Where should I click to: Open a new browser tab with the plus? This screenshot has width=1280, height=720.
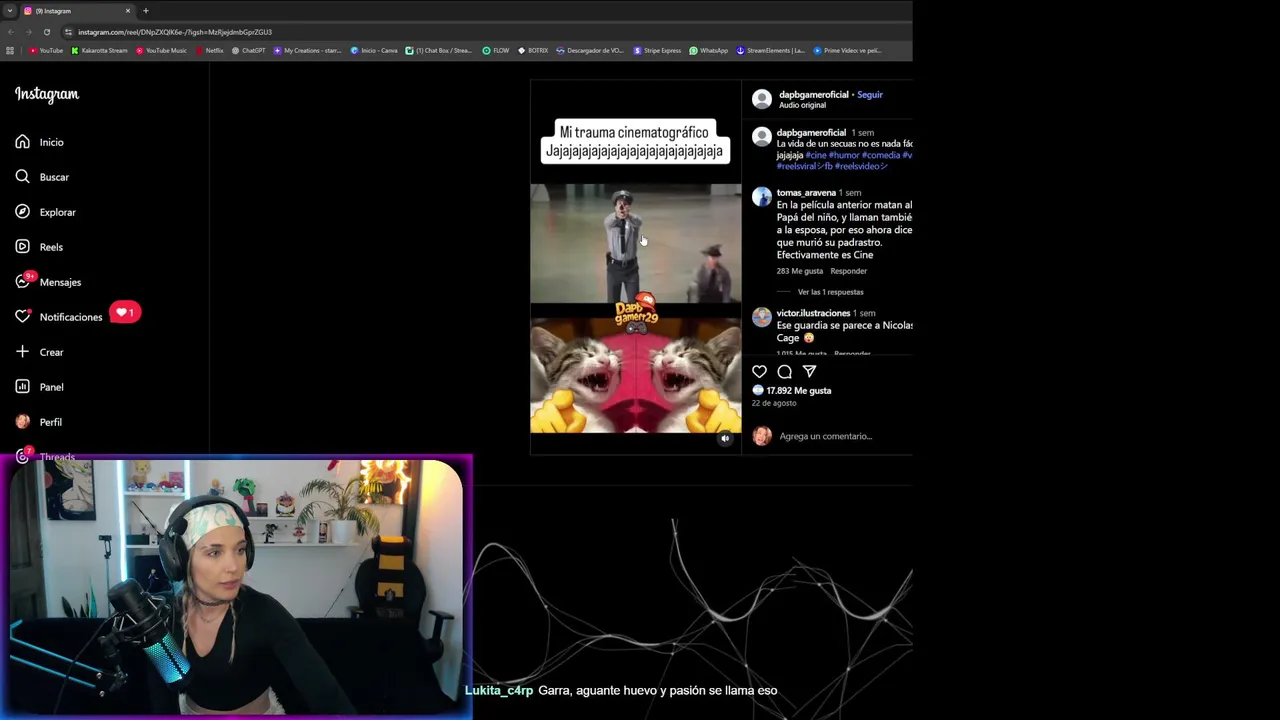146,11
